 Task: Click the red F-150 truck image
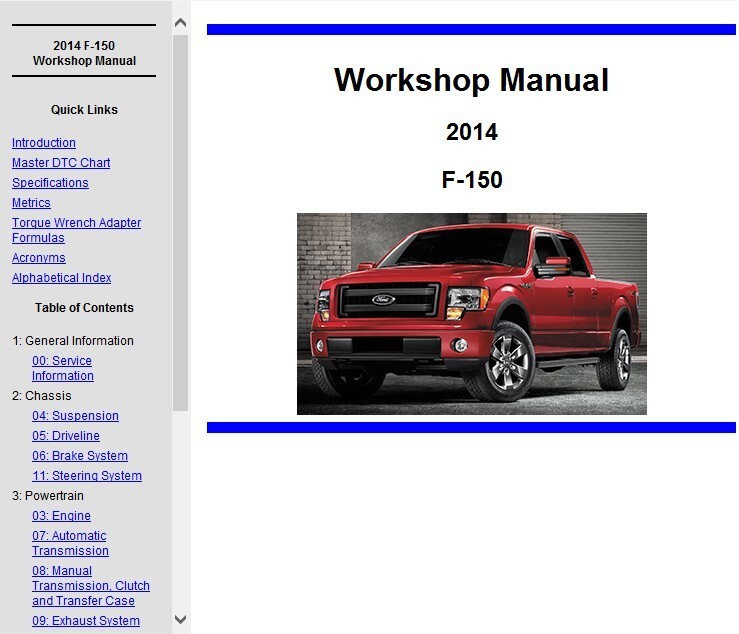click(x=472, y=314)
